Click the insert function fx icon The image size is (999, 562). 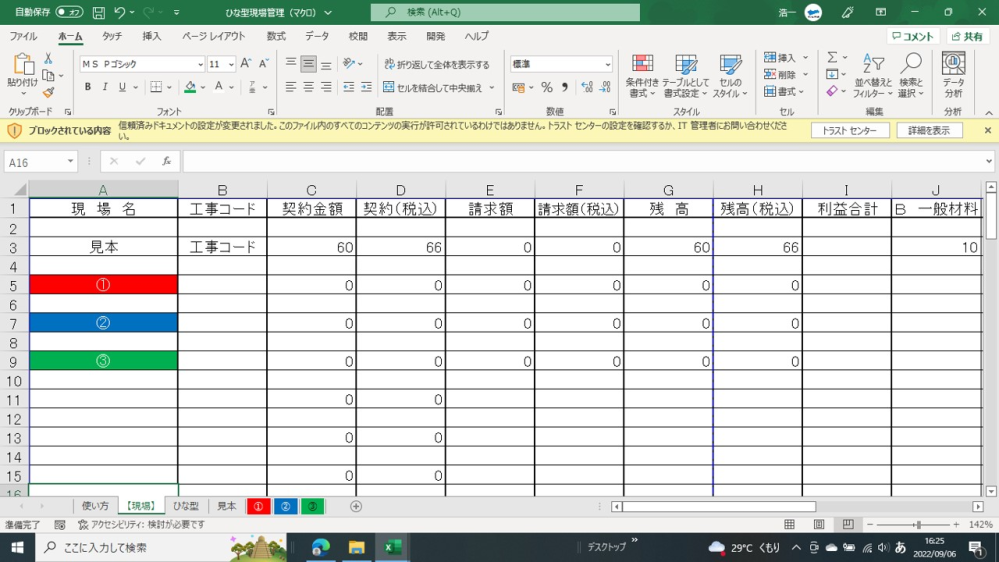pyautogui.click(x=167, y=161)
